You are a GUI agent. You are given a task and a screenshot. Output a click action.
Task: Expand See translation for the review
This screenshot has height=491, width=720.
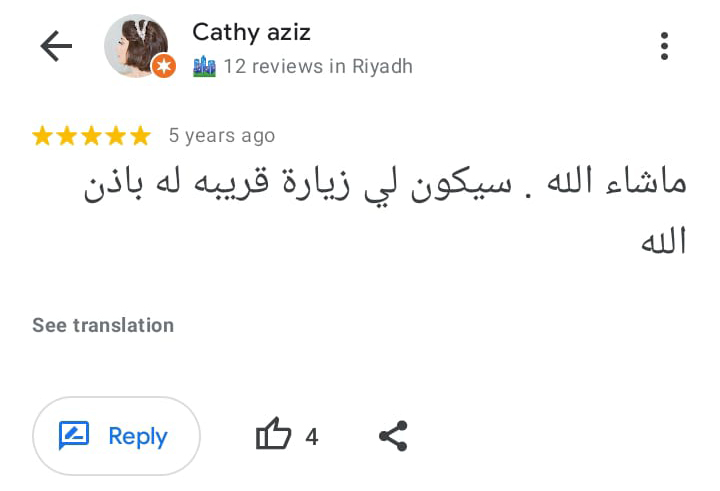coord(103,325)
